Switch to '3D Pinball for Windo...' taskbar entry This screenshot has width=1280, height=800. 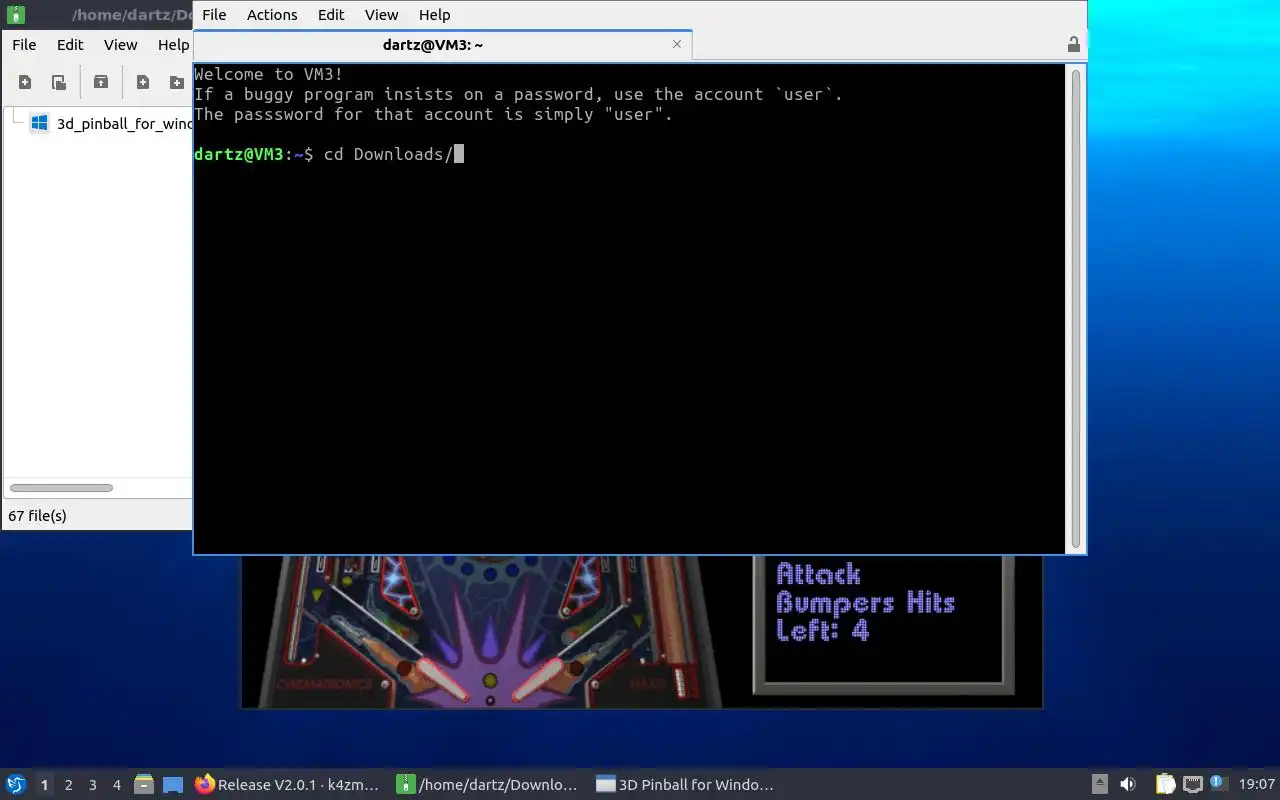(x=685, y=785)
